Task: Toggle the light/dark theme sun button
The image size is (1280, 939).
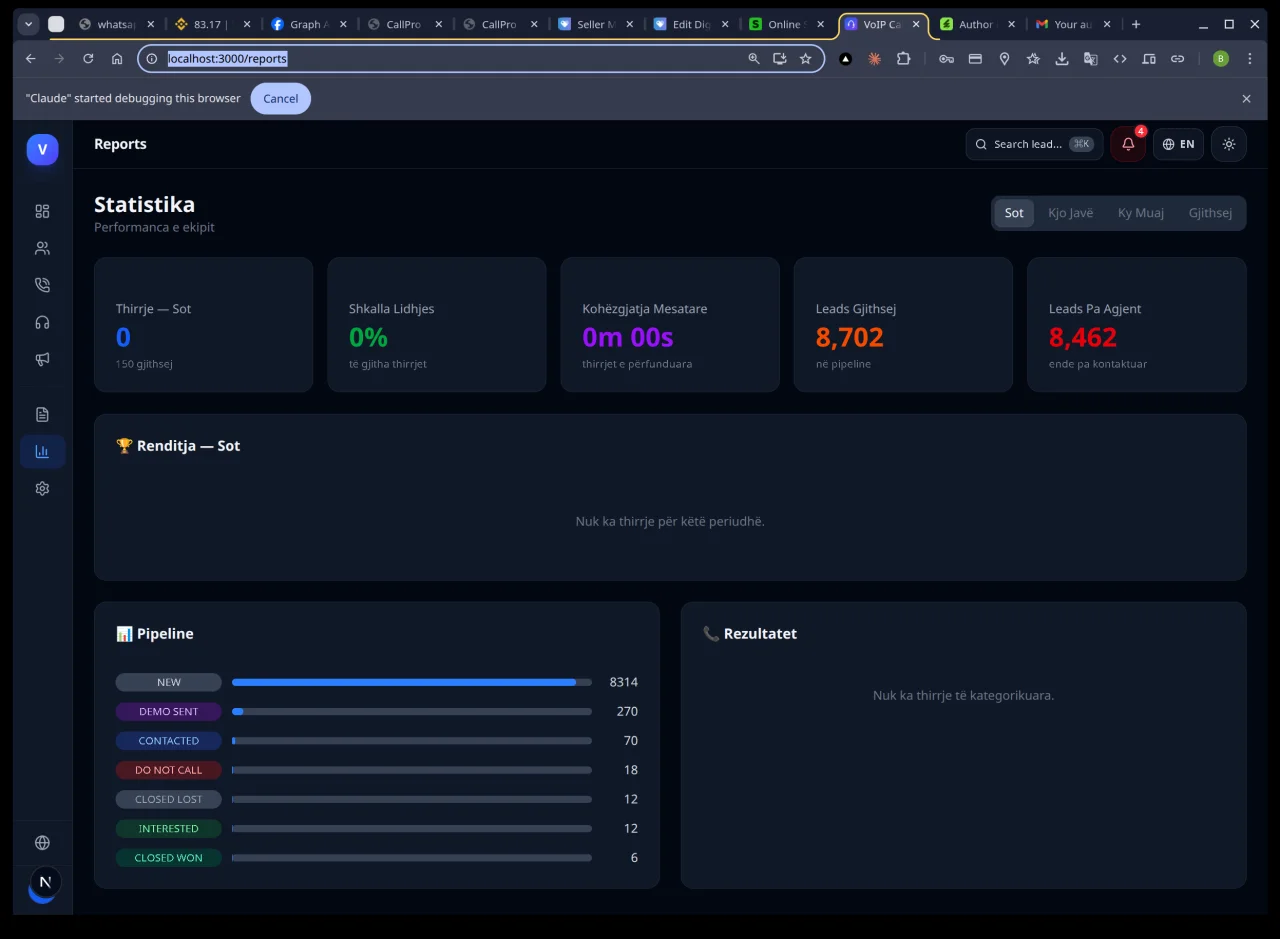Action: [1229, 144]
